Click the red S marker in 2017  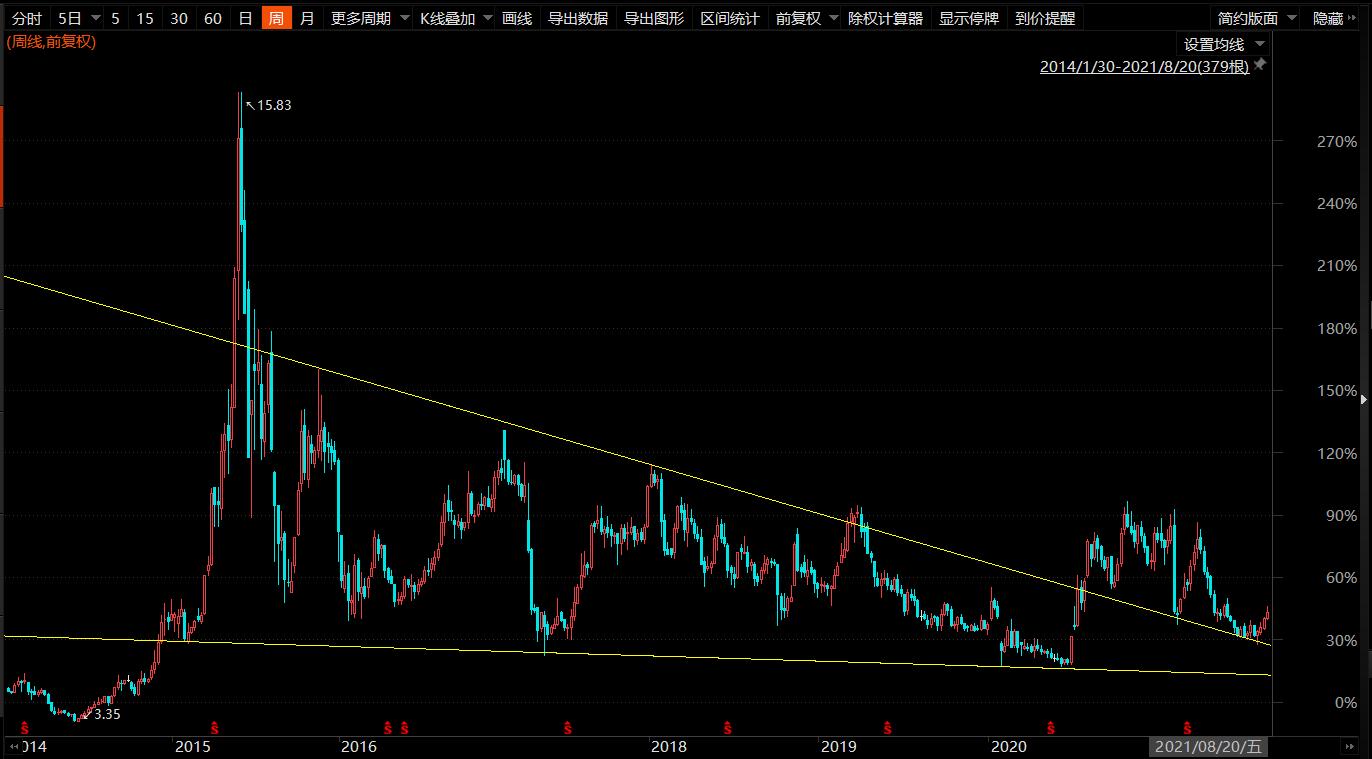[567, 726]
